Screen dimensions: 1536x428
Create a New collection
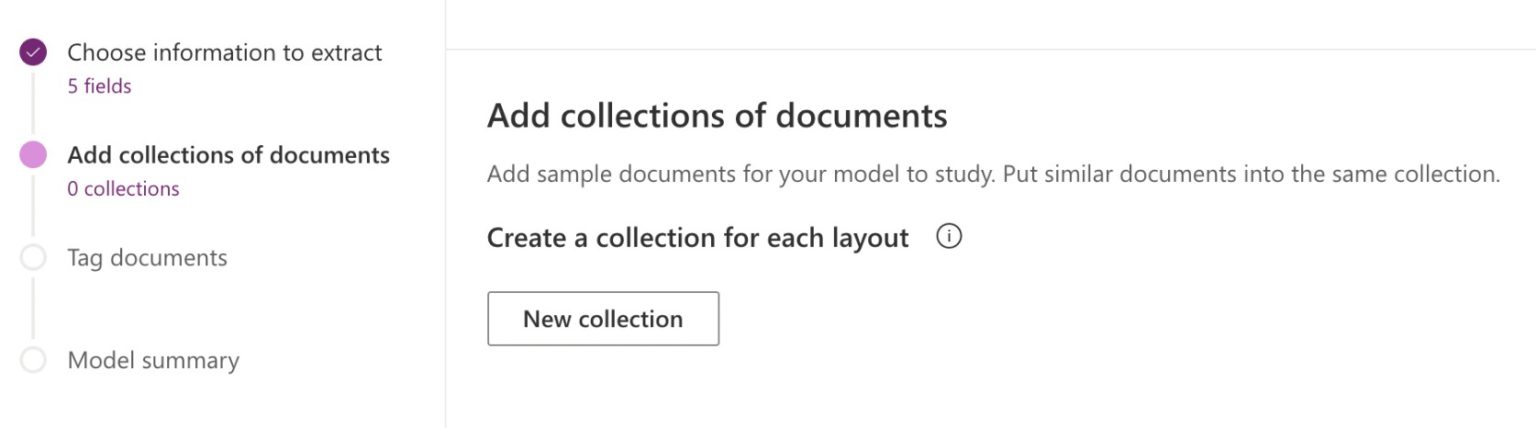click(x=603, y=319)
